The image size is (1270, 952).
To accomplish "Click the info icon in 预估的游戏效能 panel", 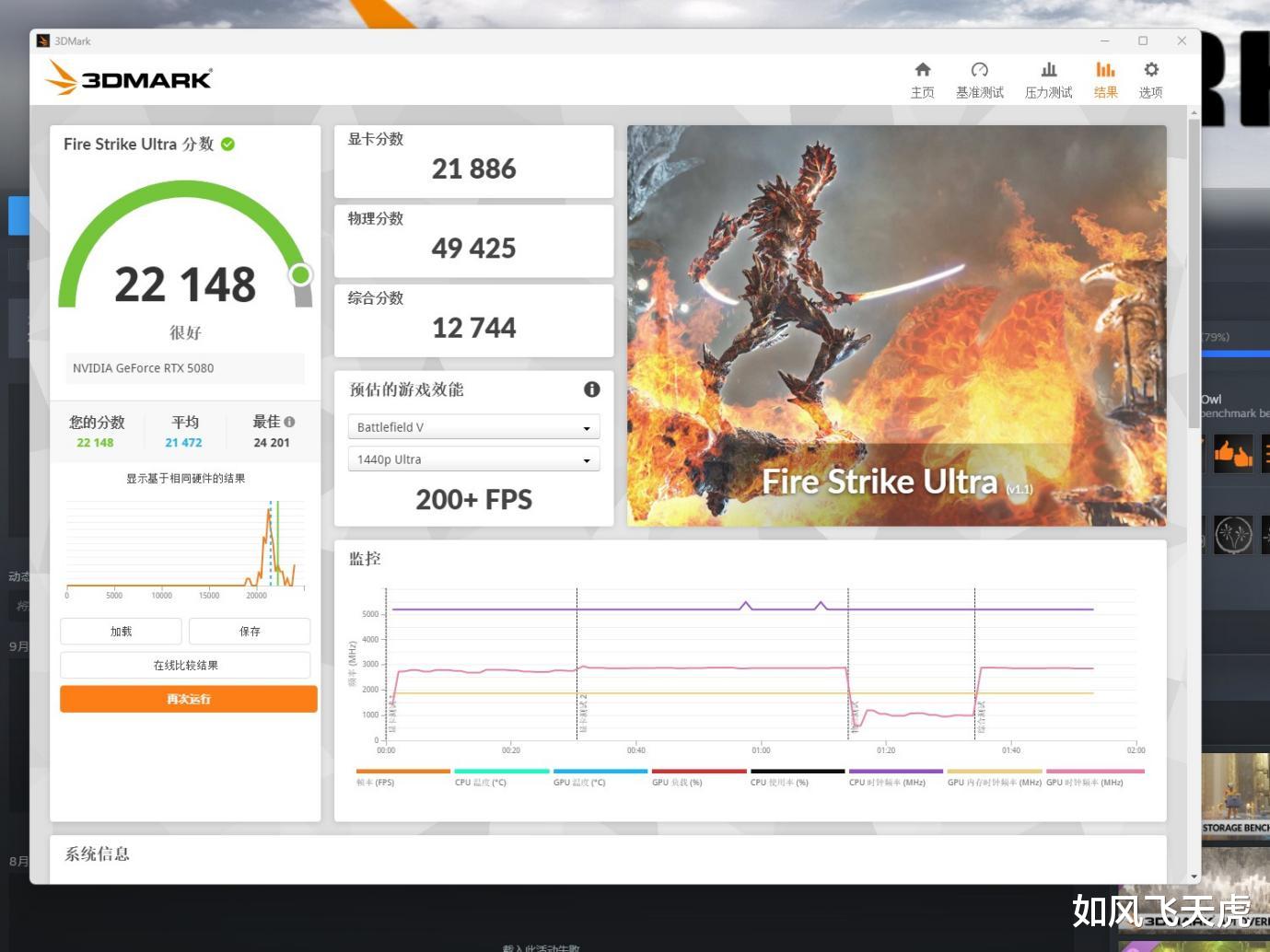I will pyautogui.click(x=592, y=389).
